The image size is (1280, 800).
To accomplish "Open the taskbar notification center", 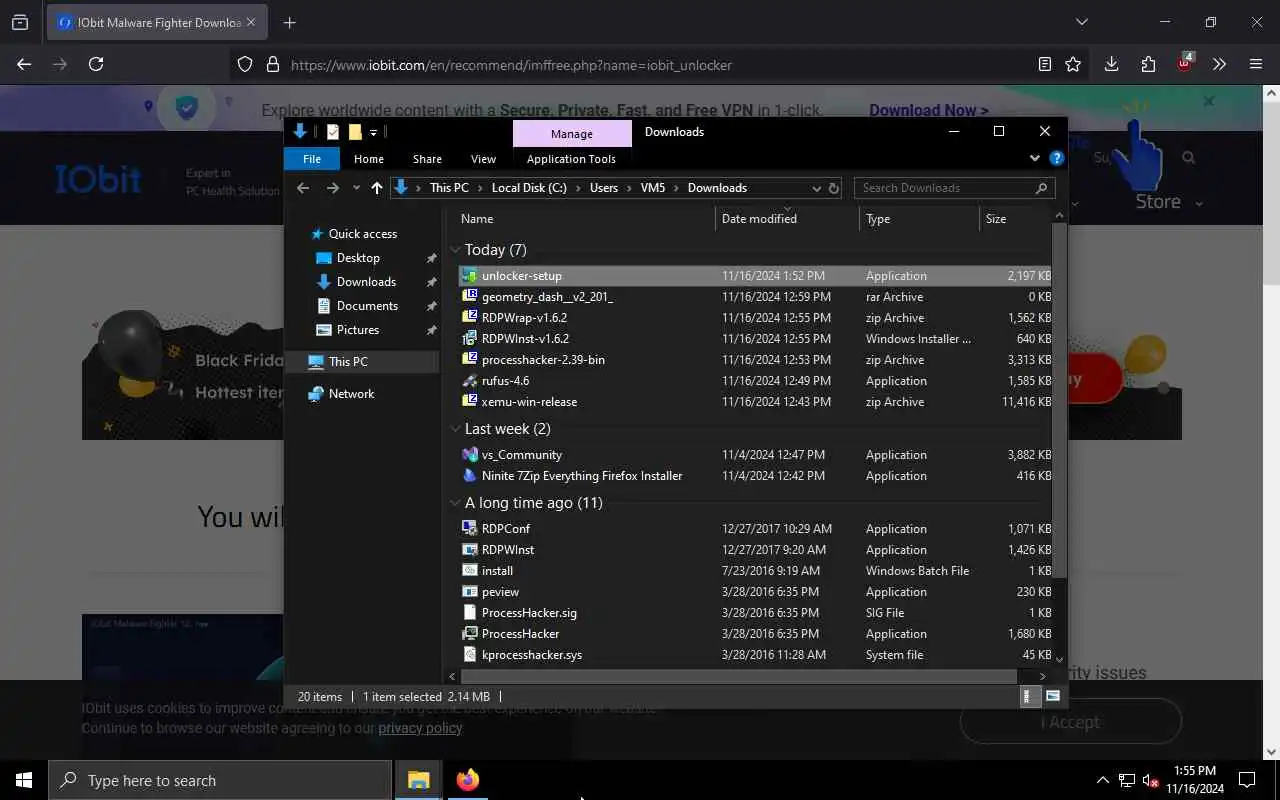I will [x=1247, y=780].
